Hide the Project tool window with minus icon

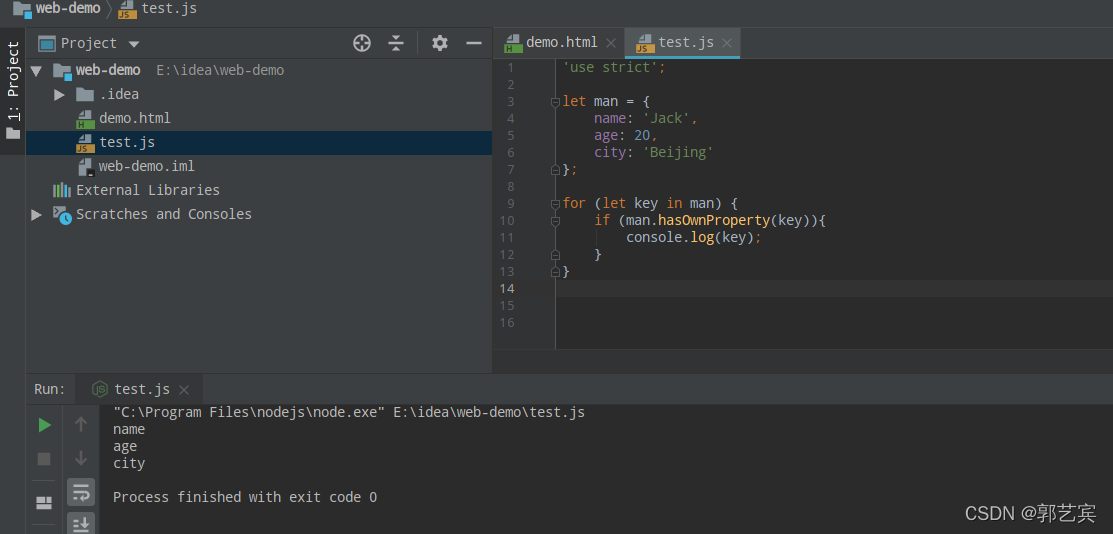(x=473, y=43)
